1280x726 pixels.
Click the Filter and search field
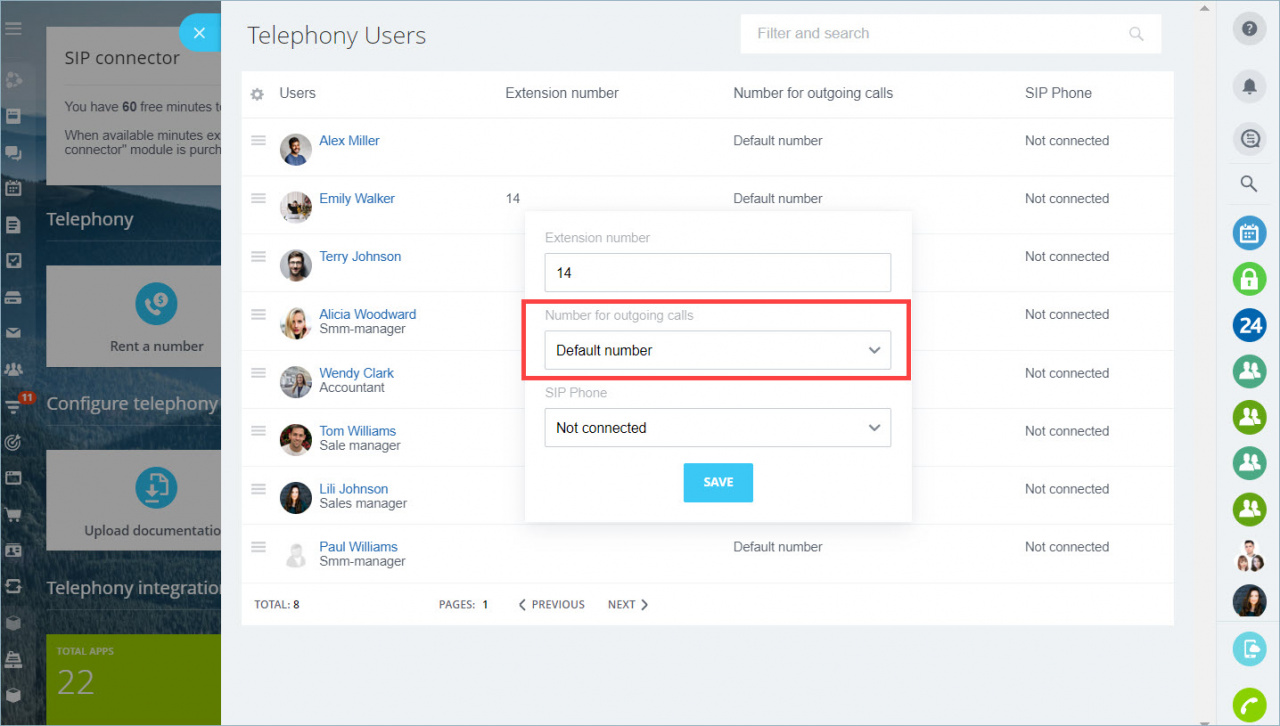pos(950,33)
